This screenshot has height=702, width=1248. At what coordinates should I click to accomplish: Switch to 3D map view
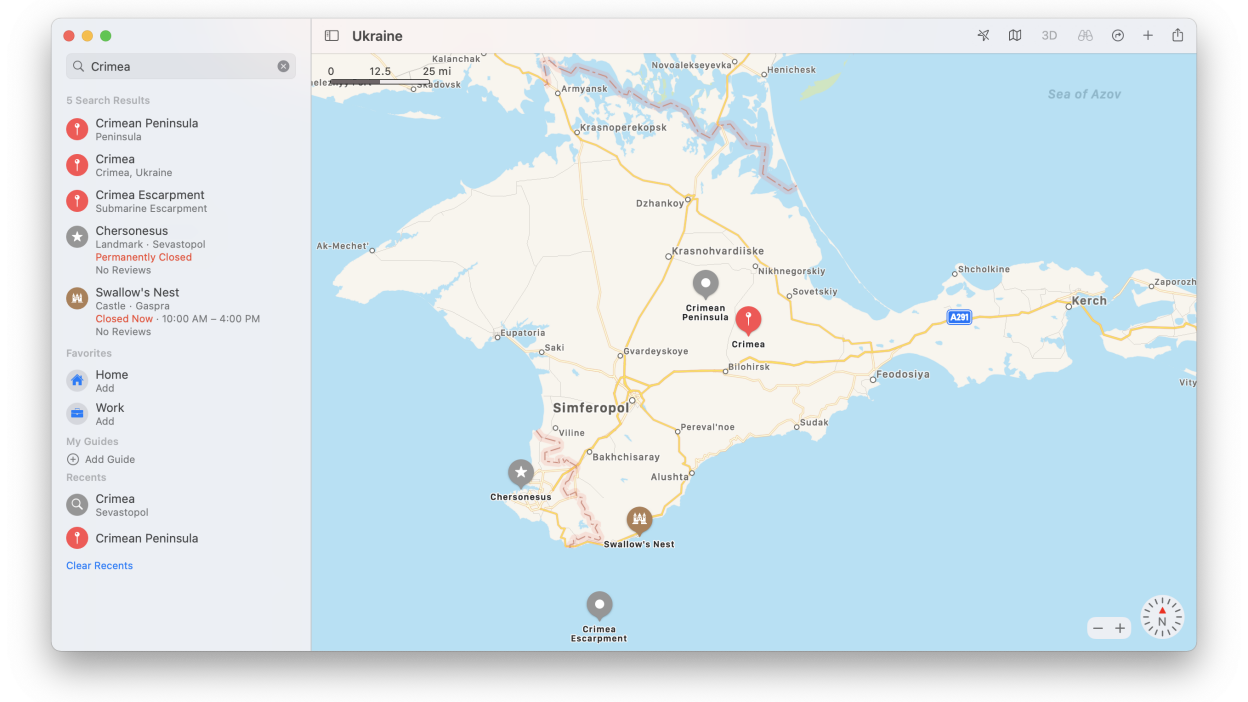(1049, 36)
